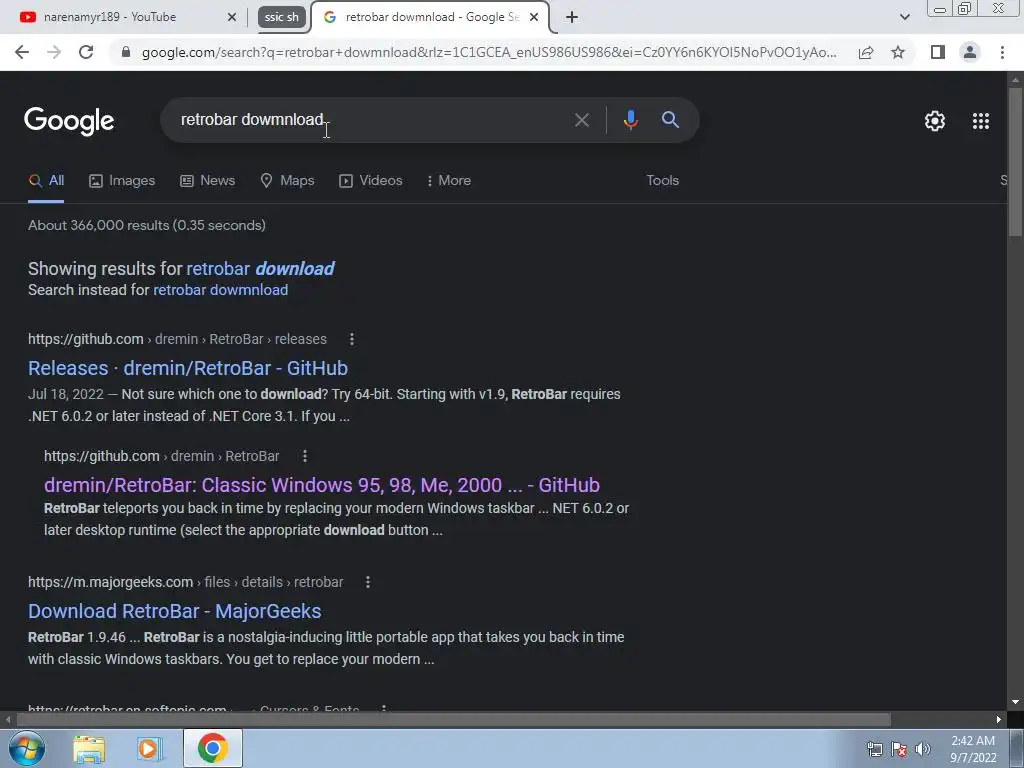
Task: Click the About 366,000 results text
Action: 147,225
